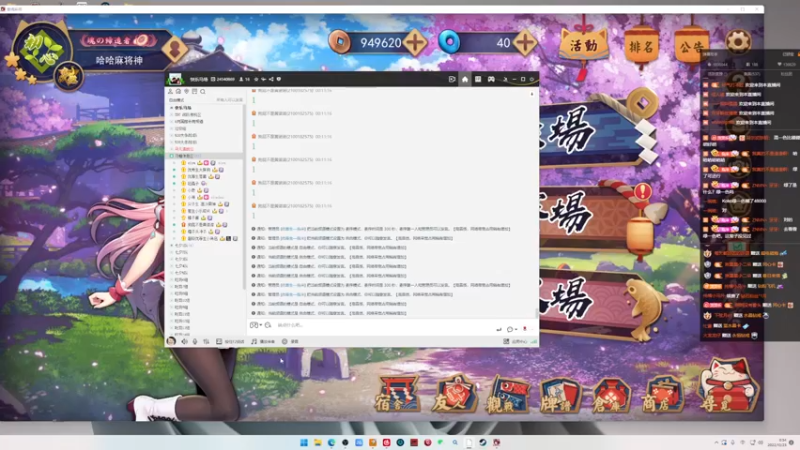Open the chat bubble dropdown near send arrow
This screenshot has width=800, height=450.
pyautogui.click(x=511, y=329)
